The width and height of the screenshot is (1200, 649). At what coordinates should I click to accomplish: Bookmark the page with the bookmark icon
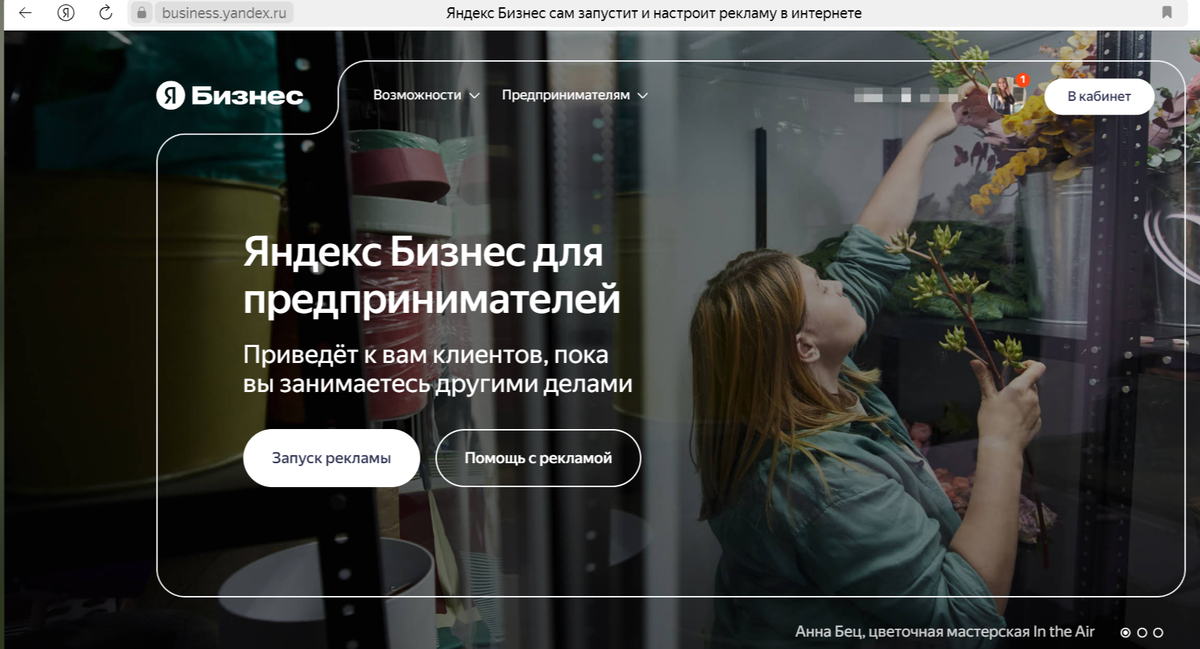[x=1167, y=13]
